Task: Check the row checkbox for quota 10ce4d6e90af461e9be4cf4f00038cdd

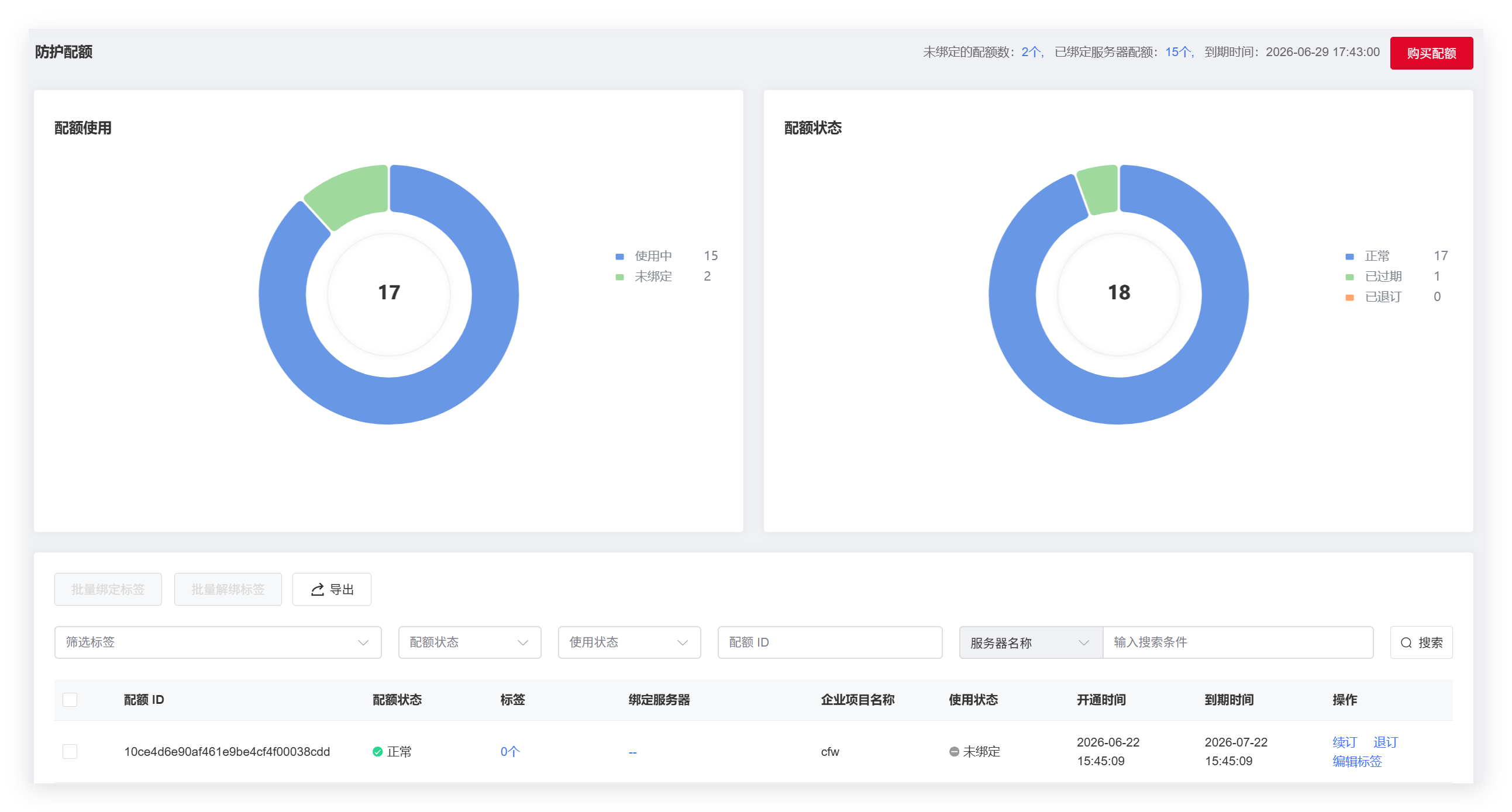Action: pos(70,751)
